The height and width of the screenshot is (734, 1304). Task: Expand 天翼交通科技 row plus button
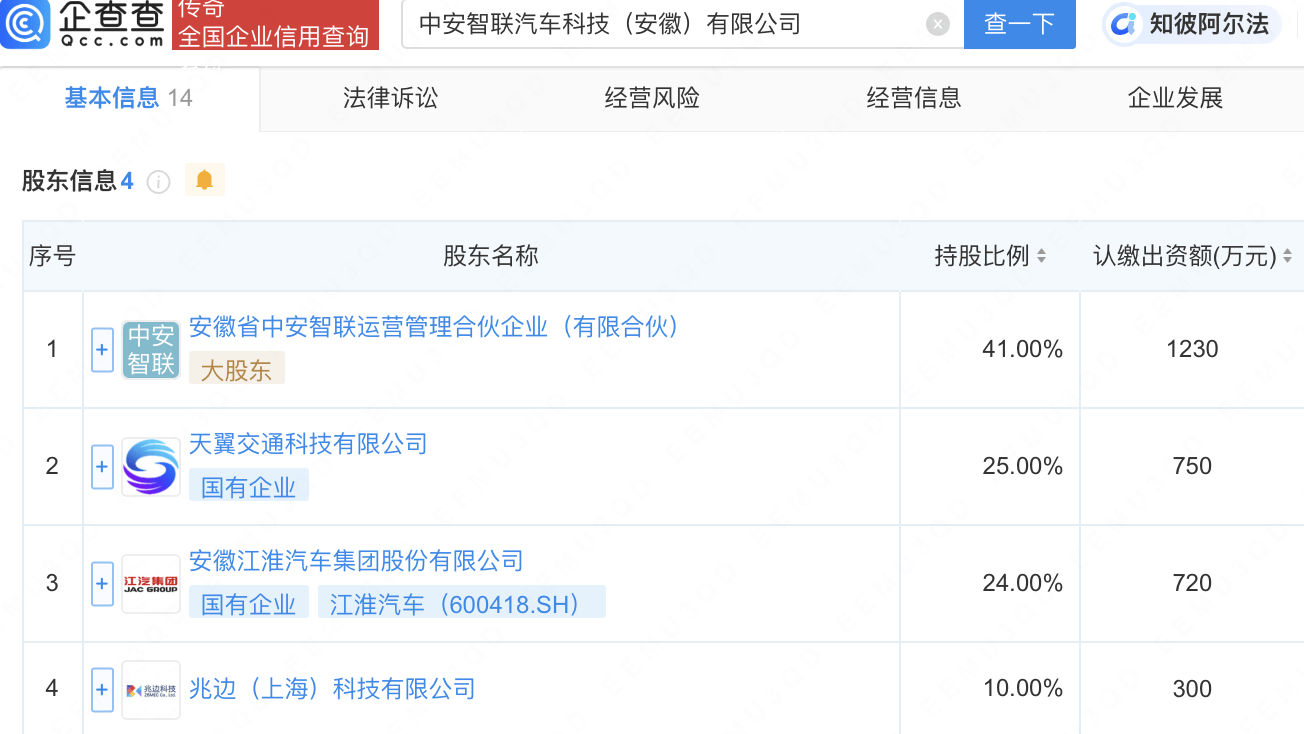point(102,467)
